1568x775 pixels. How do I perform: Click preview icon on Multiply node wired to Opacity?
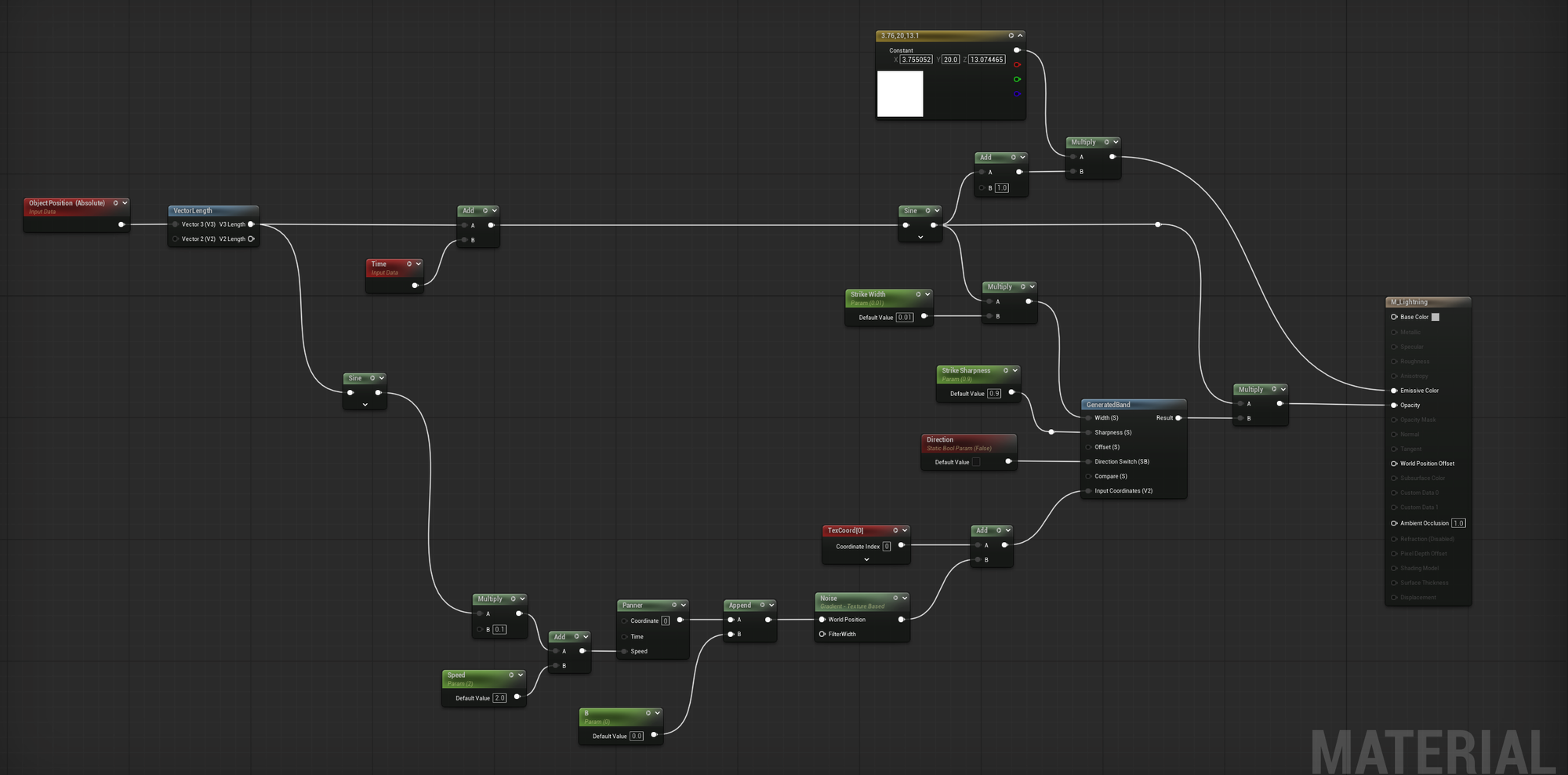tap(1274, 389)
